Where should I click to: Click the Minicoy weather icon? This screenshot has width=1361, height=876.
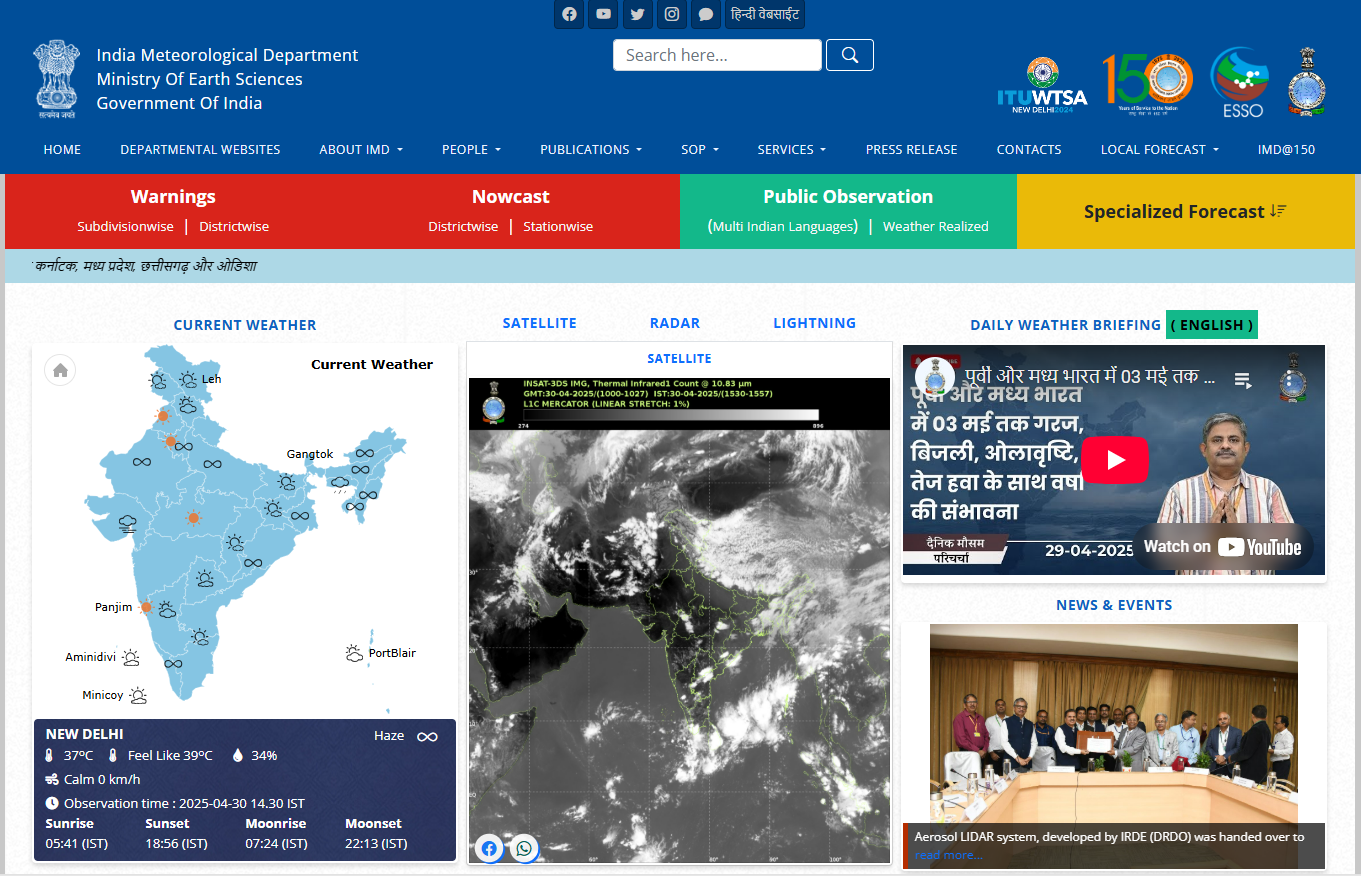[138, 695]
